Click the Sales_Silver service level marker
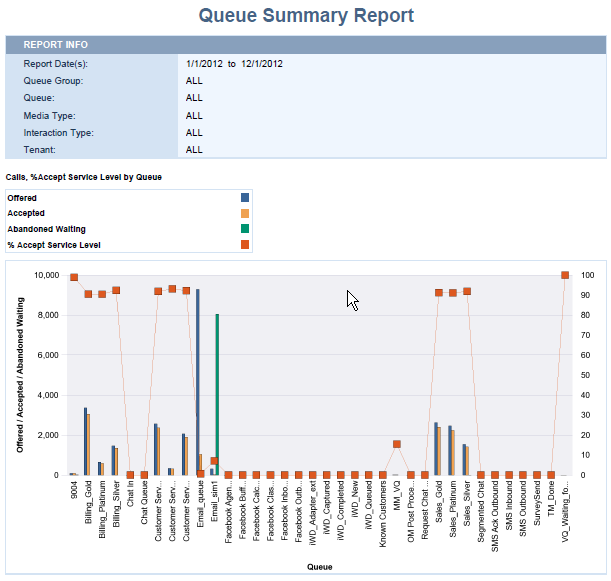 tap(467, 291)
